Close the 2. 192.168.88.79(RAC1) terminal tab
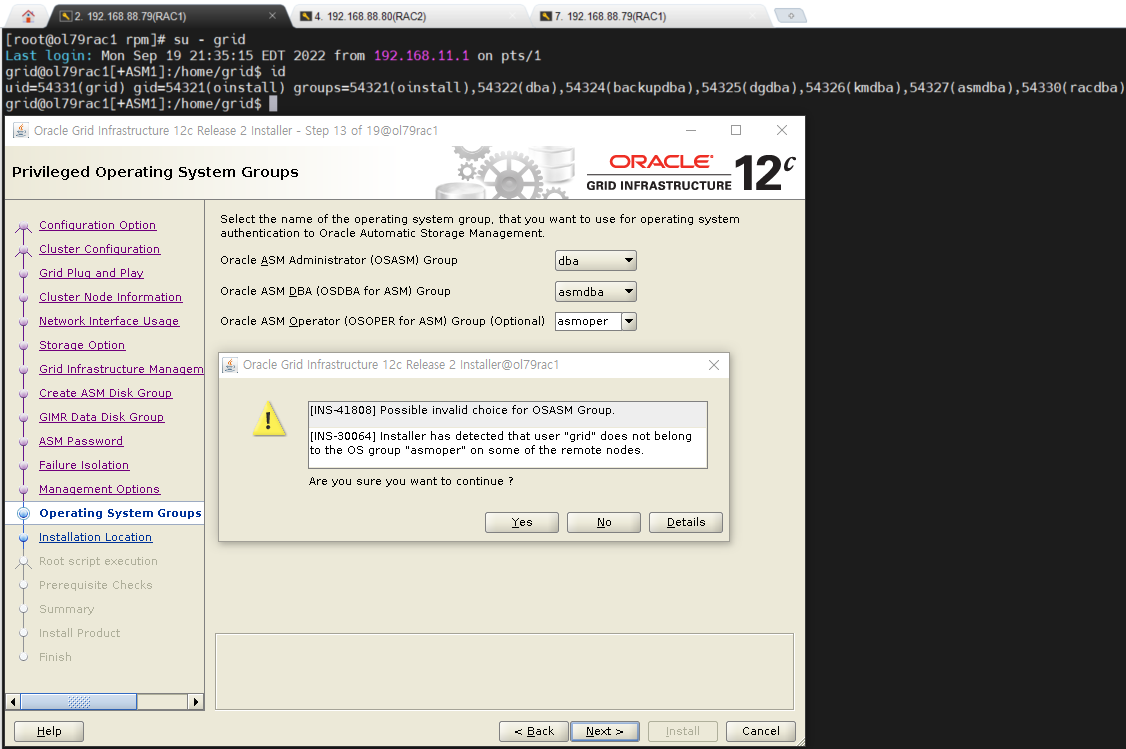 [272, 16]
